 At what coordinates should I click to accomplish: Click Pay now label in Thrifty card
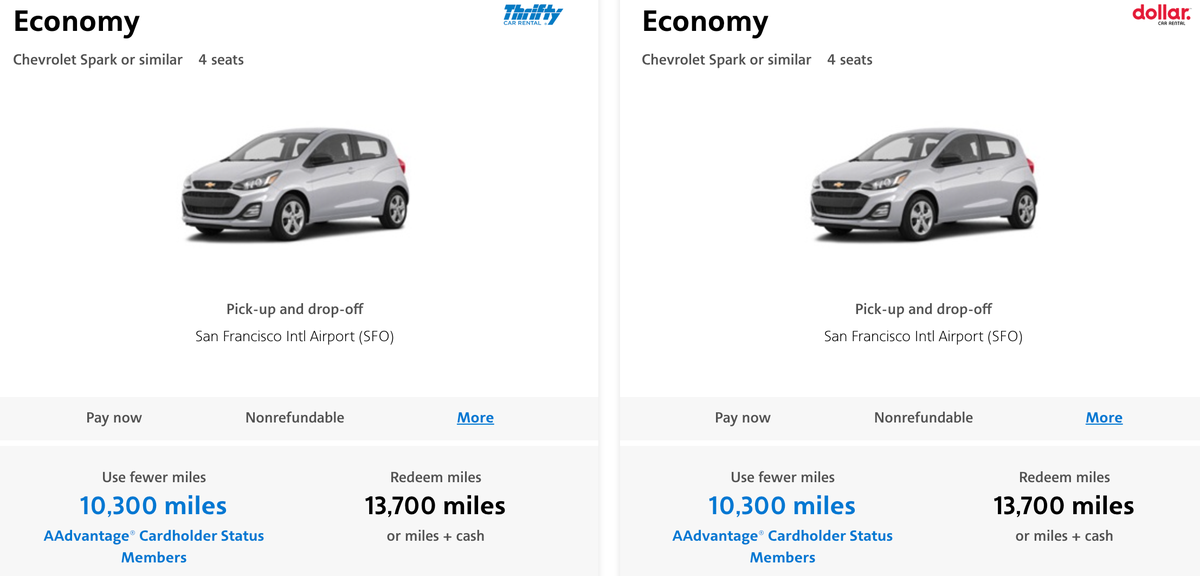(114, 418)
